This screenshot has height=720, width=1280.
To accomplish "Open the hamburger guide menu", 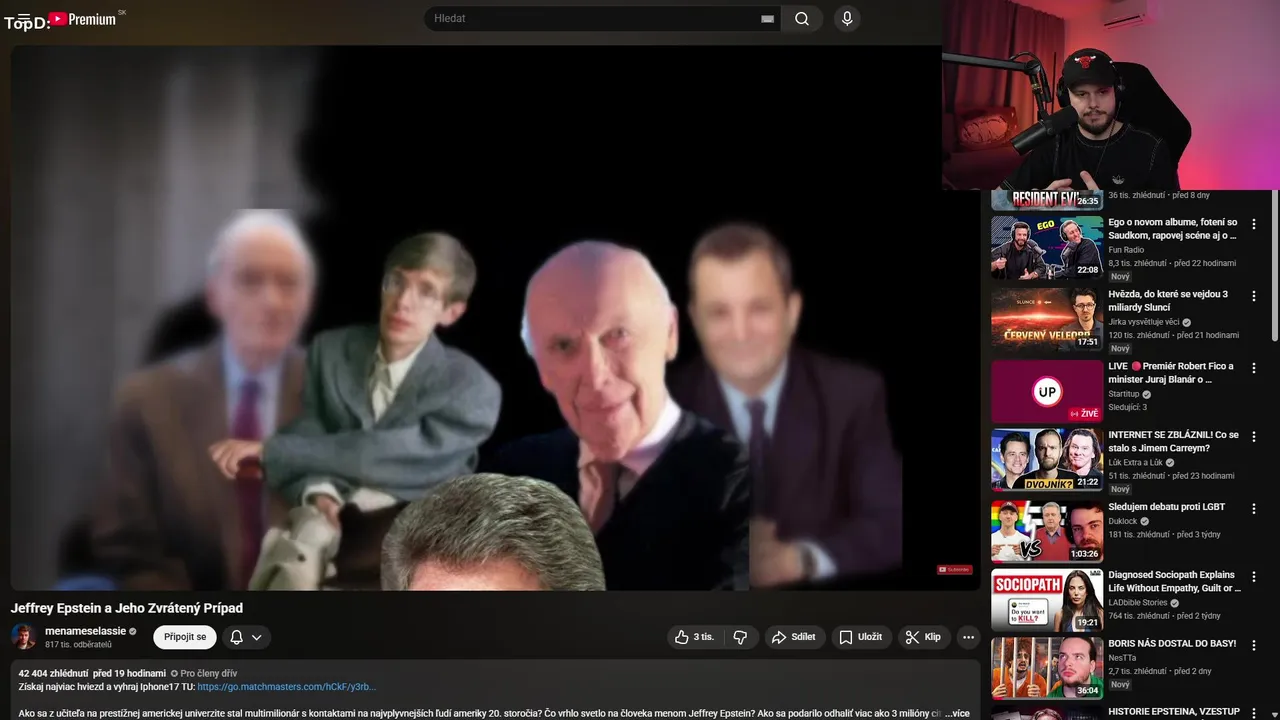I will 24,19.
